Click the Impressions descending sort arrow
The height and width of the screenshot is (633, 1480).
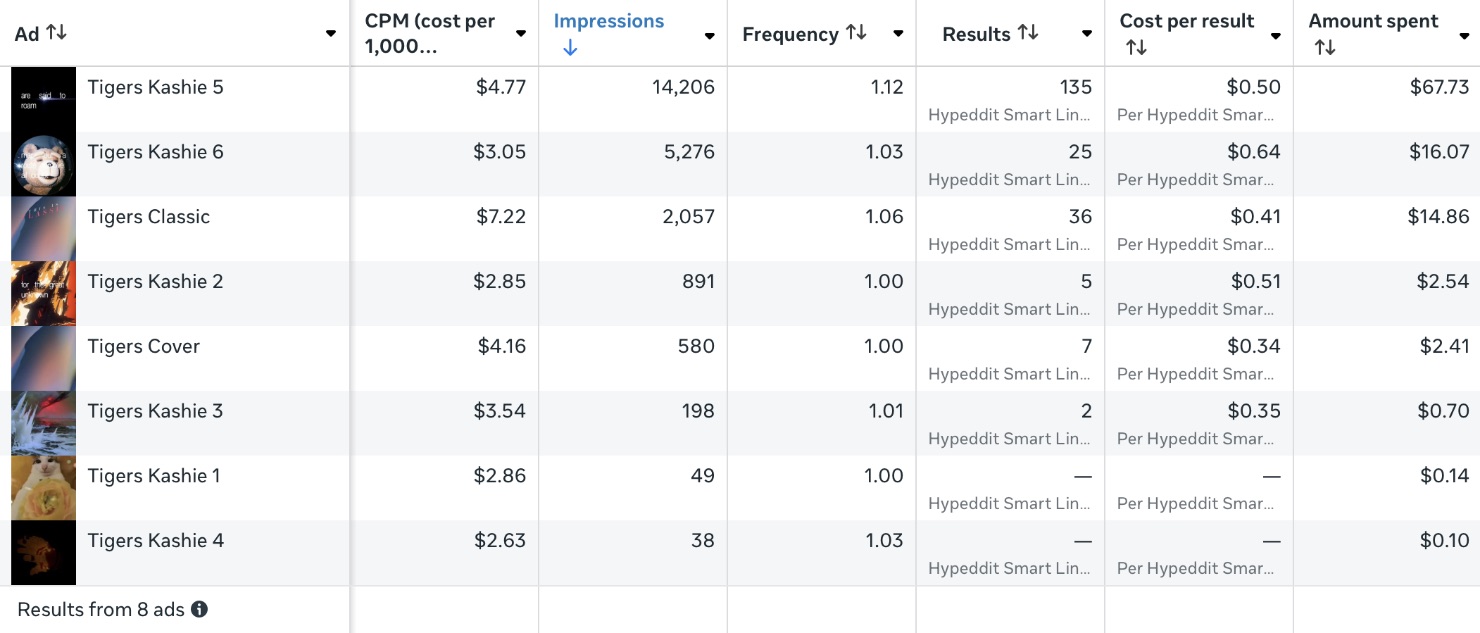coord(570,48)
